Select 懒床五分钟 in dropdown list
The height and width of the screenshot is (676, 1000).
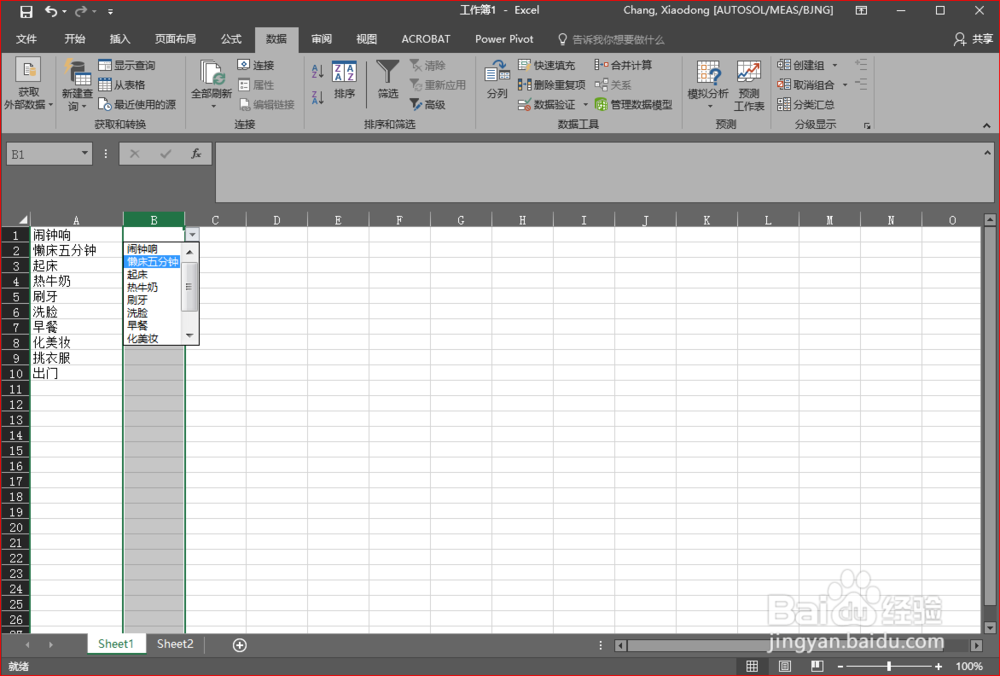tap(152, 261)
